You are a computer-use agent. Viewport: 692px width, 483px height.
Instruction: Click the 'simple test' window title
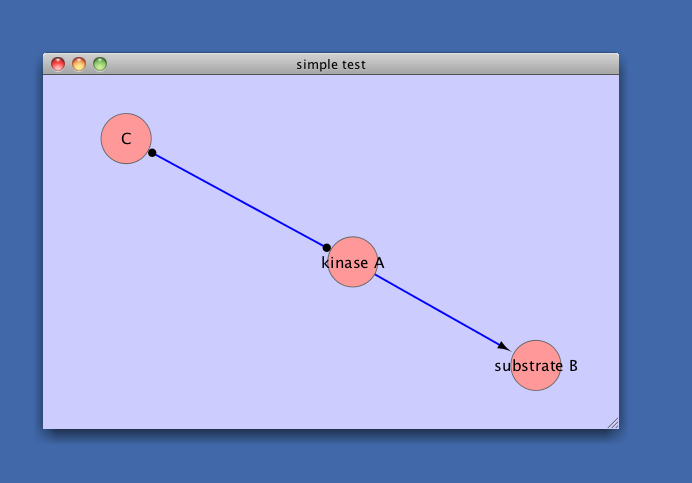pos(331,64)
